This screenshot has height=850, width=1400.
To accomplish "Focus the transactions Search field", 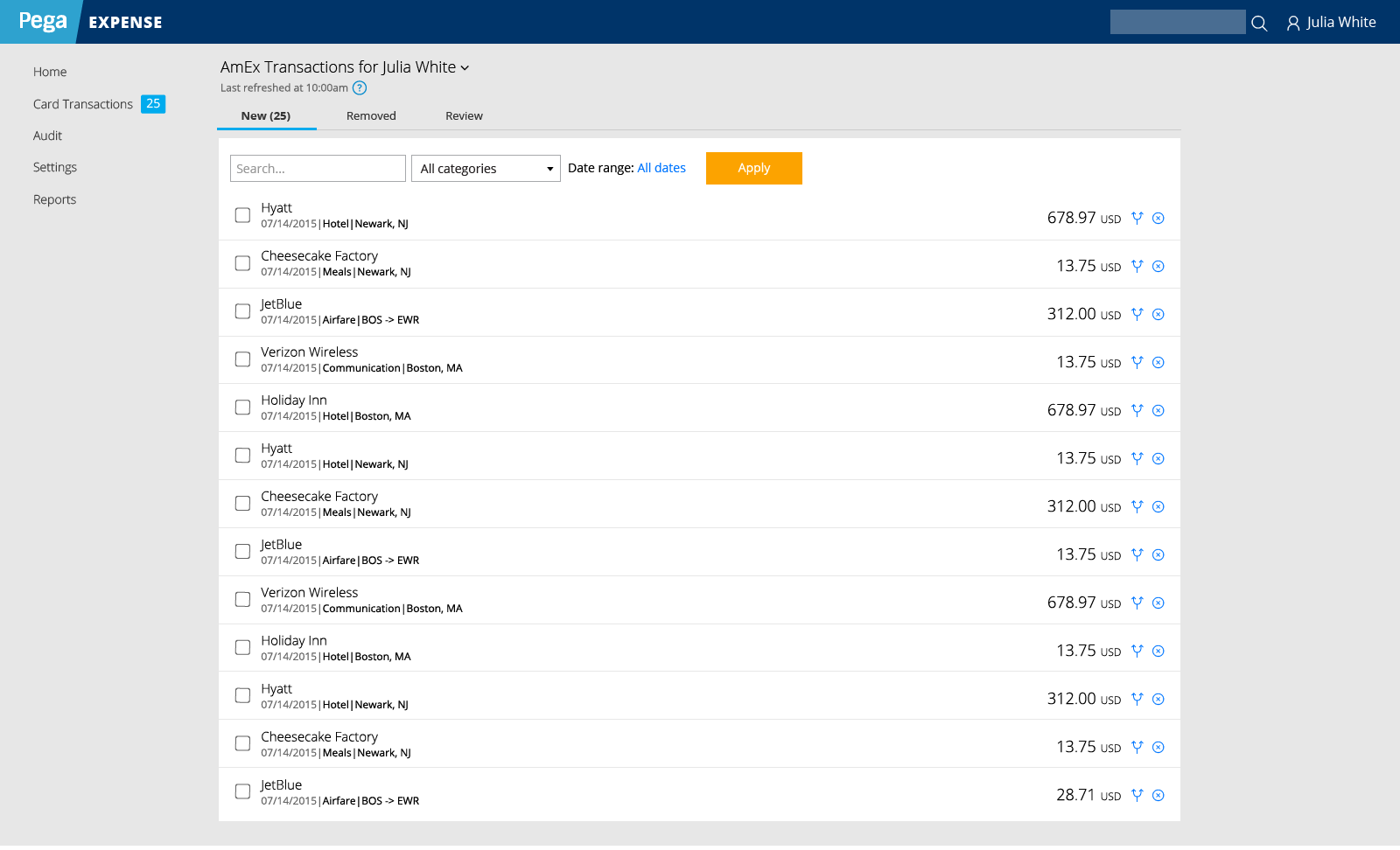I will [x=318, y=169].
